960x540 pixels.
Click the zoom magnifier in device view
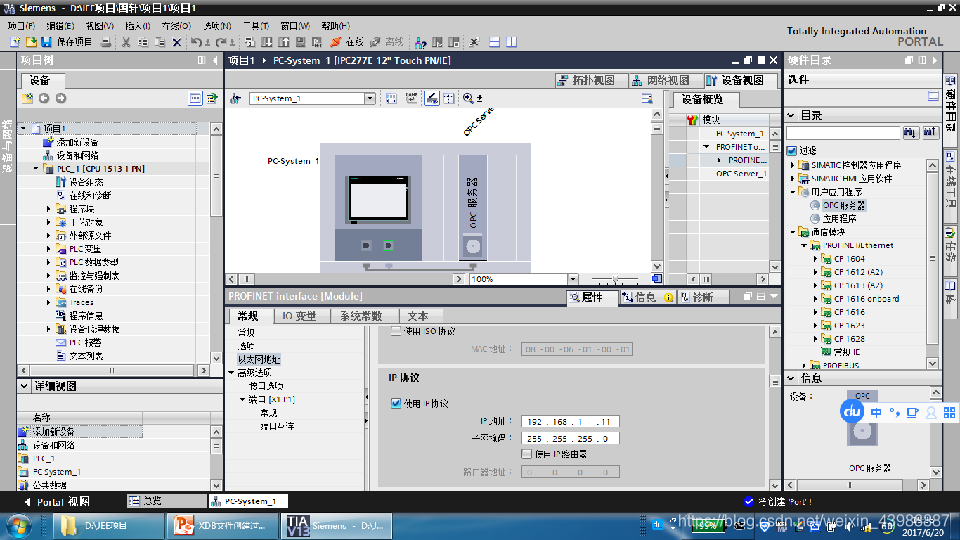(x=468, y=98)
